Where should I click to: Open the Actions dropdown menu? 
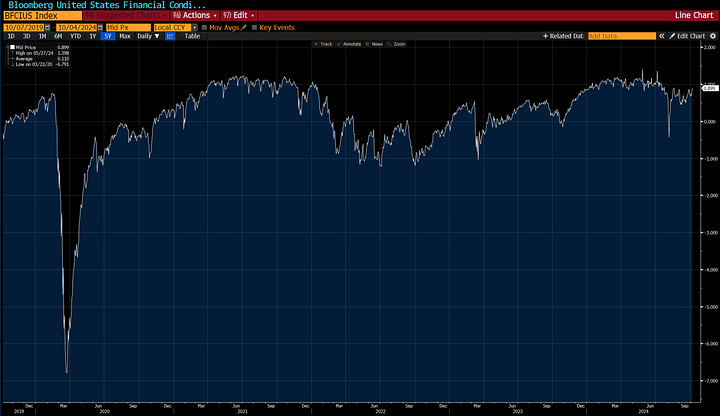pyautogui.click(x=194, y=15)
